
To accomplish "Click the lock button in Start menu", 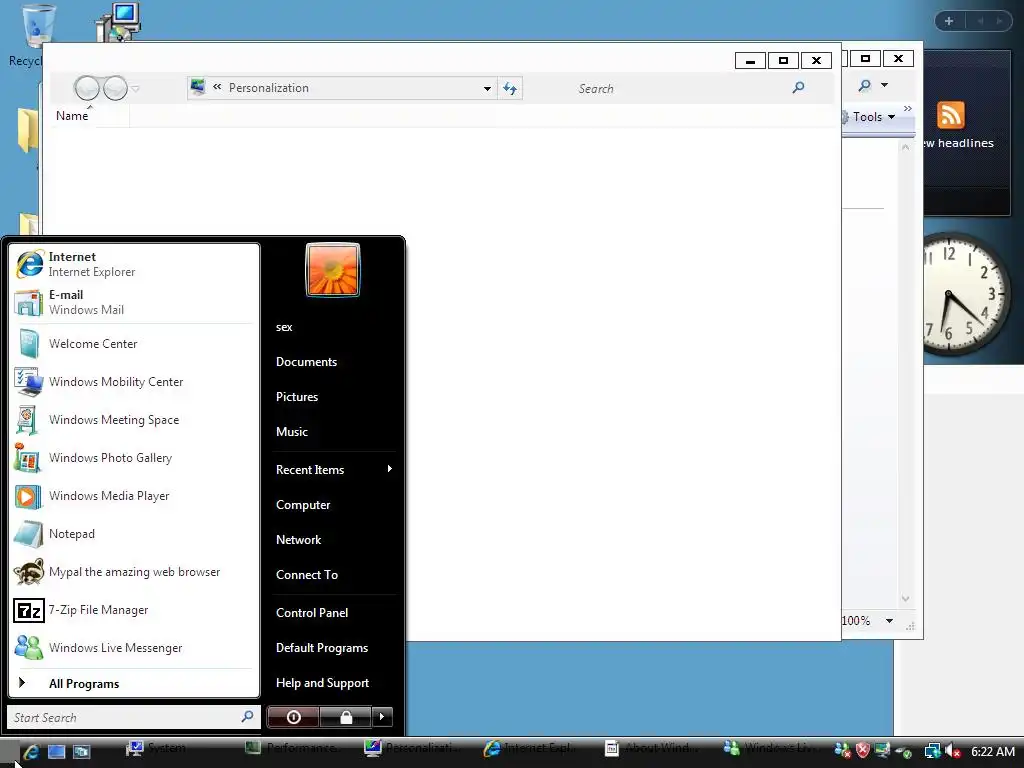I will 345,717.
